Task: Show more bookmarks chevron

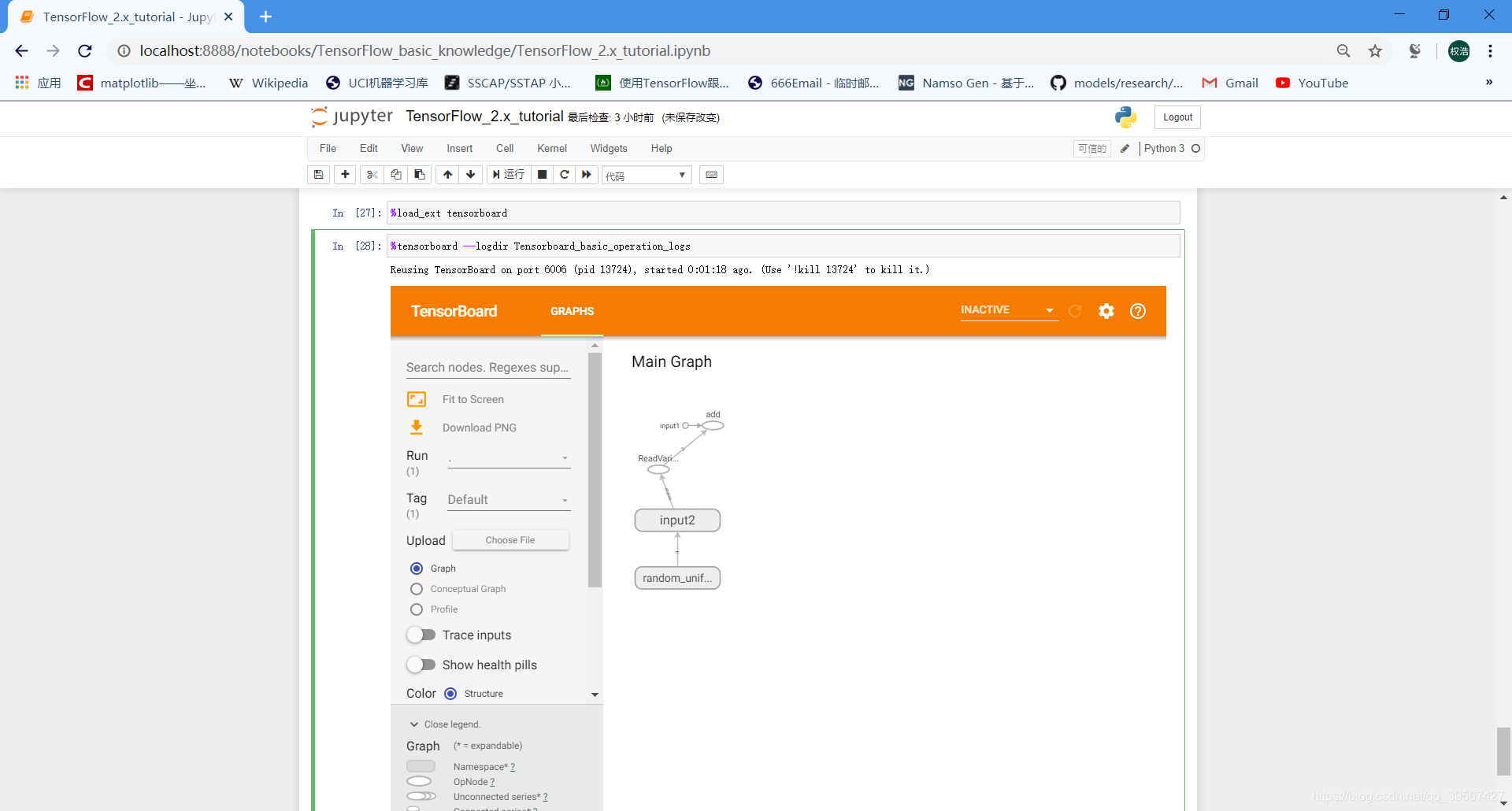Action: [x=1489, y=82]
